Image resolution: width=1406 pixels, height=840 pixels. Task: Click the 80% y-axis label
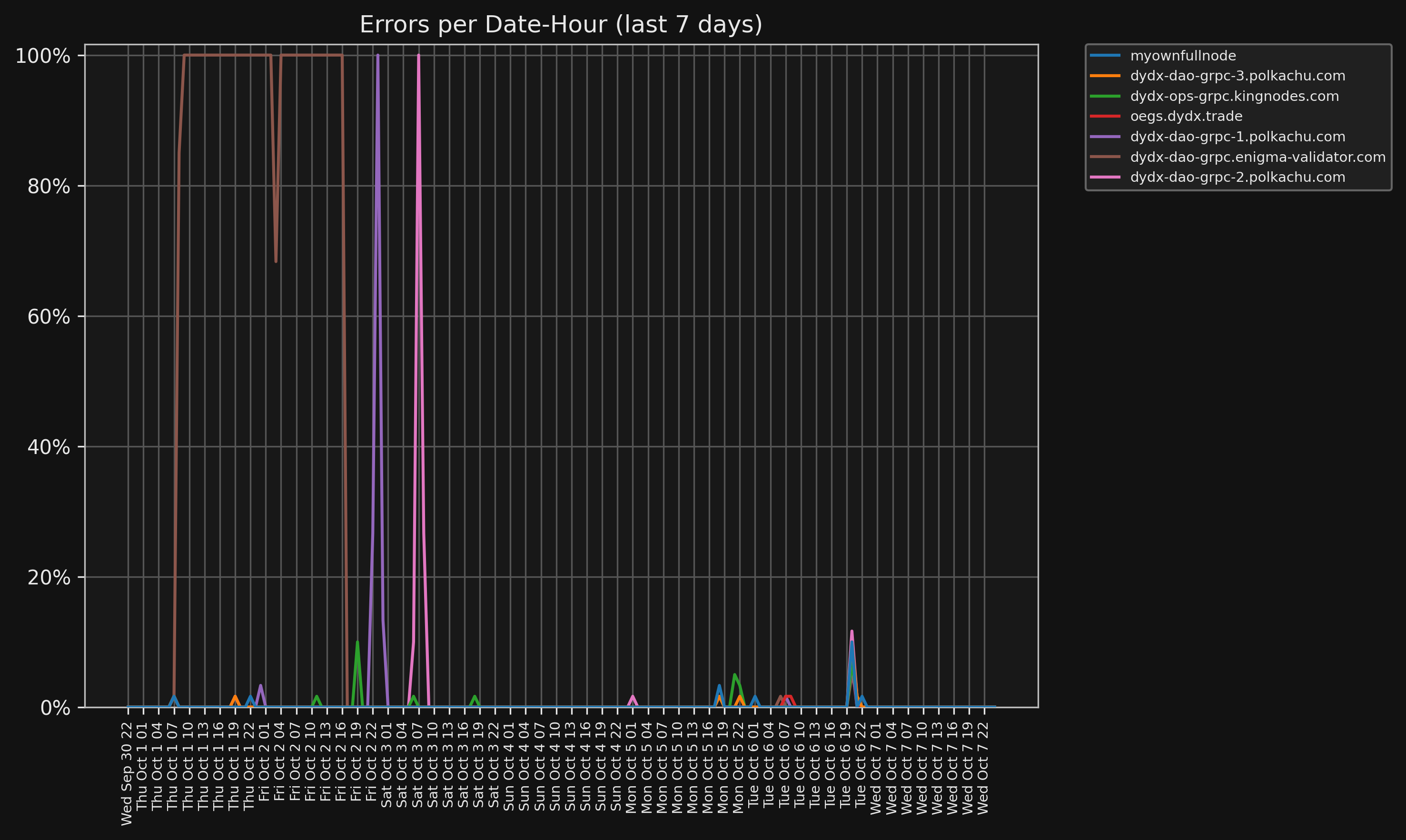pos(49,186)
